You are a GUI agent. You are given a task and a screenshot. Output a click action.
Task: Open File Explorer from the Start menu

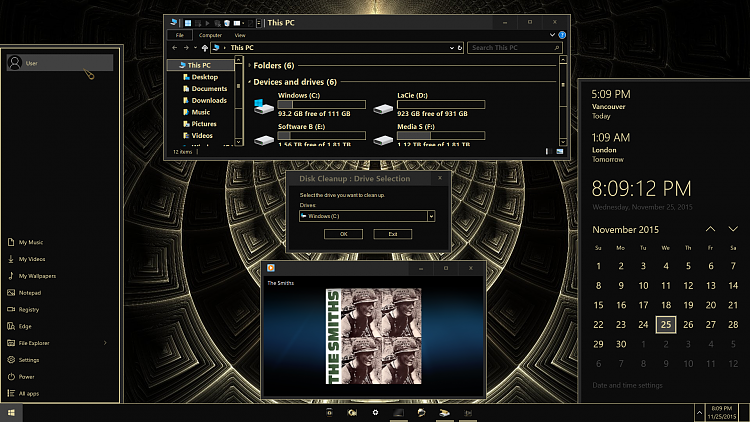pyautogui.click(x=60, y=343)
